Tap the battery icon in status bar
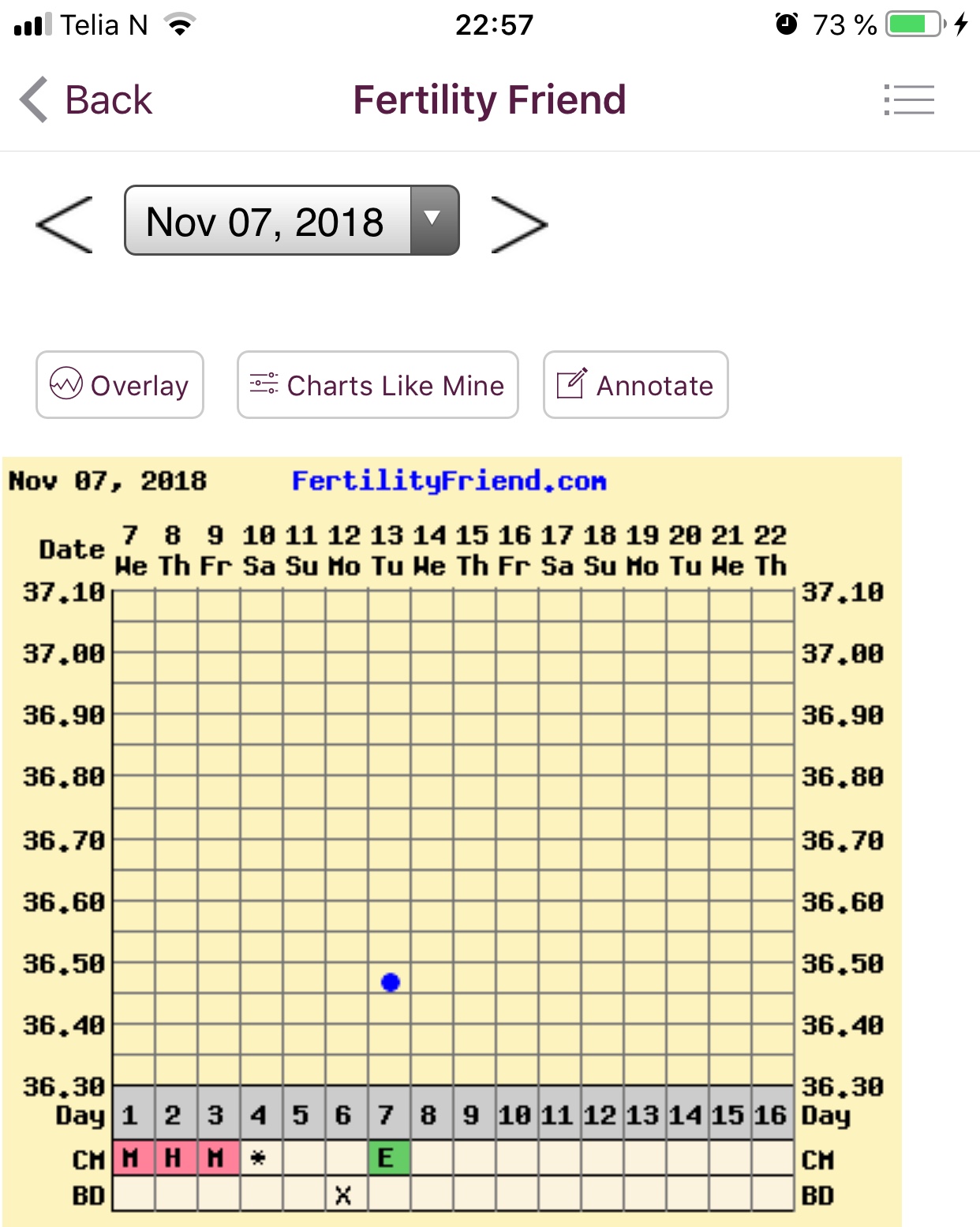Viewport: 980px width, 1227px height. coord(914,24)
